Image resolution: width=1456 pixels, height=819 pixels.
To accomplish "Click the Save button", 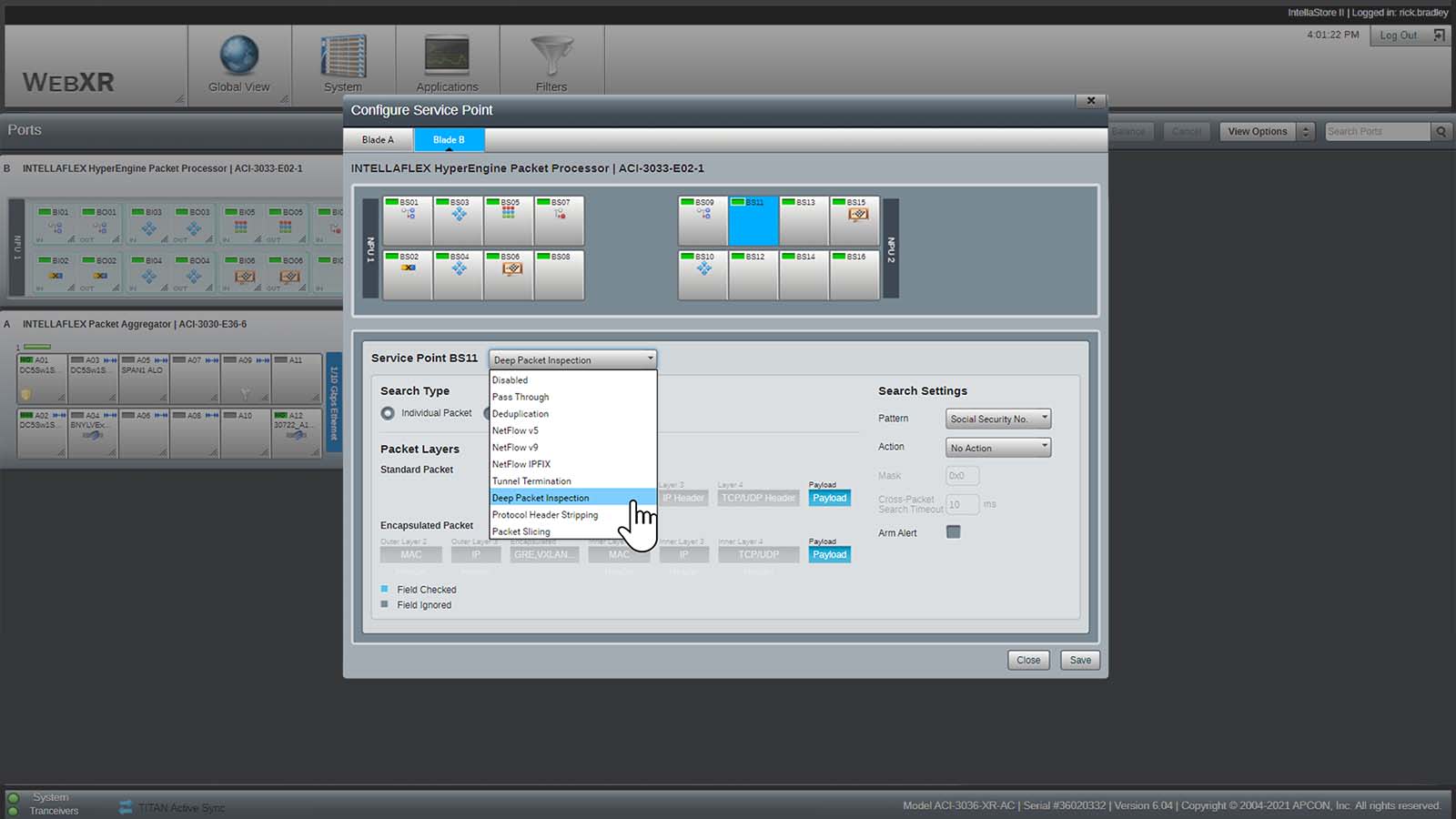I will (1080, 661).
